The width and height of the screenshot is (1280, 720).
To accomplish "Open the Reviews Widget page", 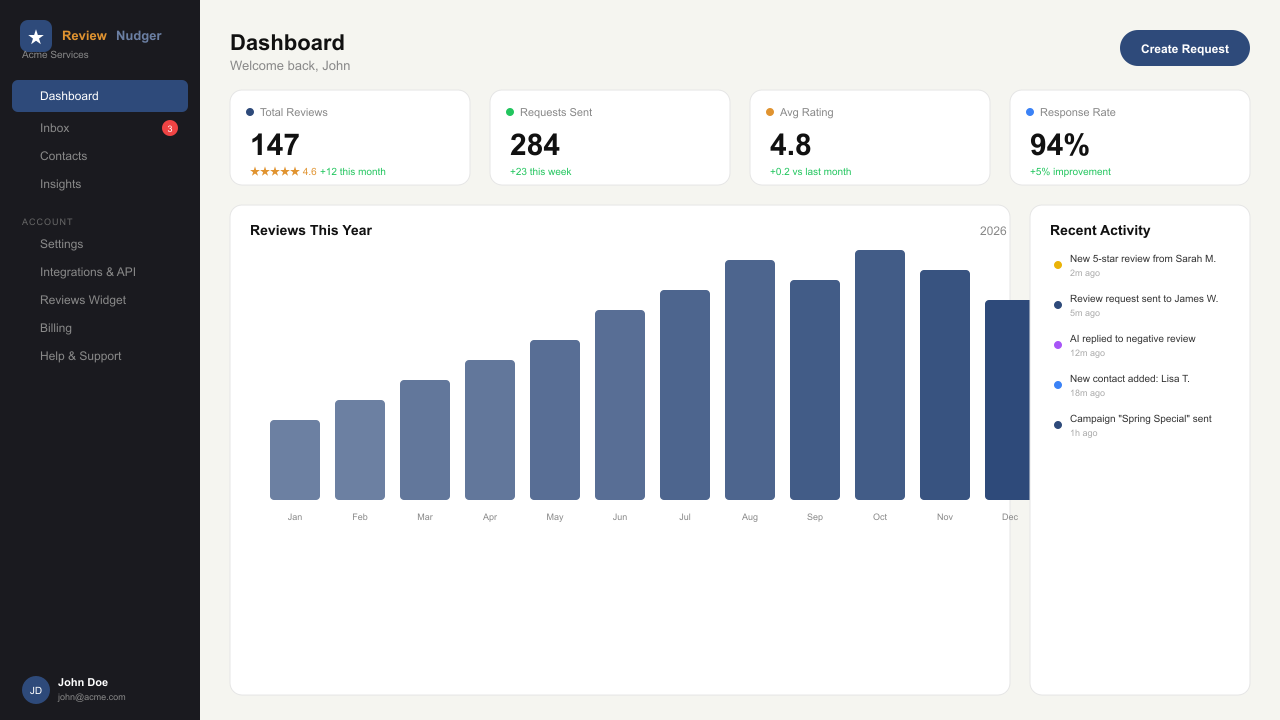I will tap(82, 300).
